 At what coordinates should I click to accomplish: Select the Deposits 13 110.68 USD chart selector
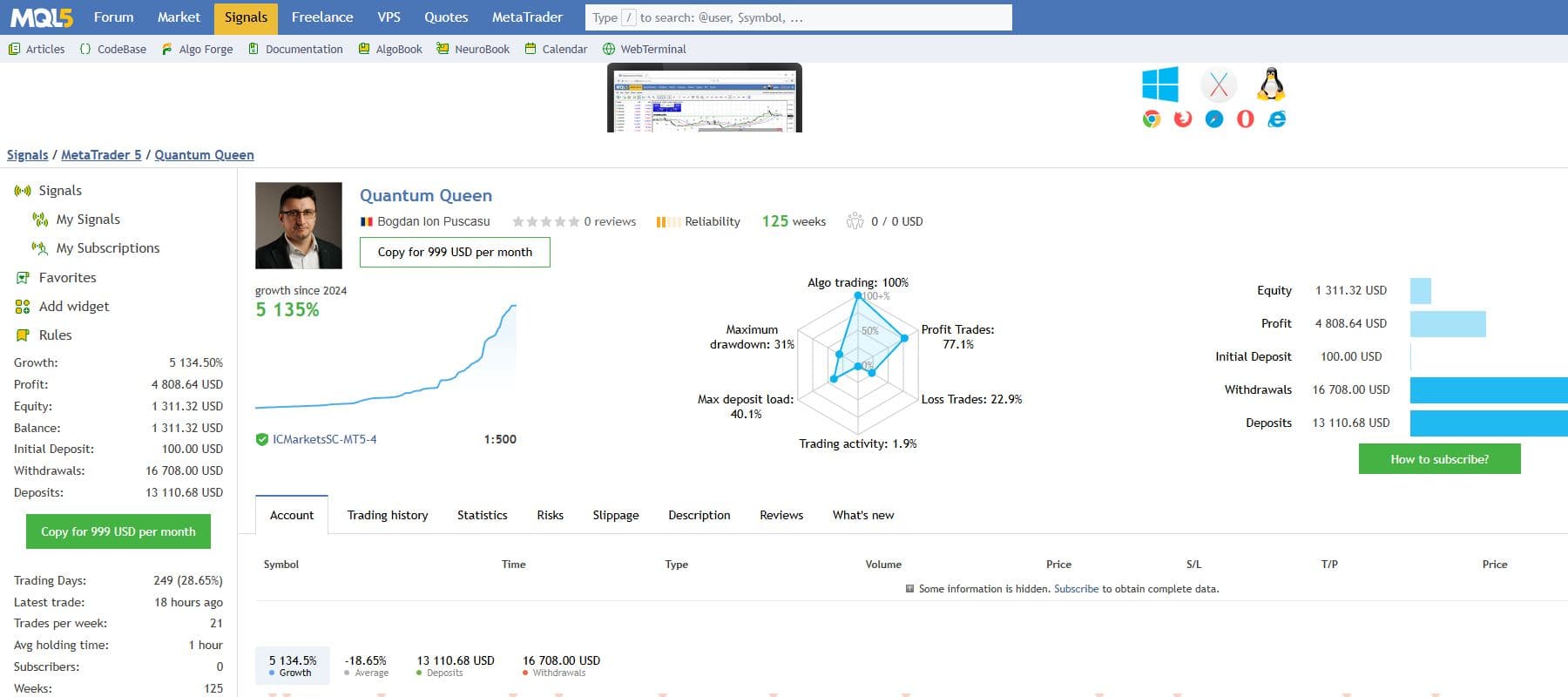456,666
